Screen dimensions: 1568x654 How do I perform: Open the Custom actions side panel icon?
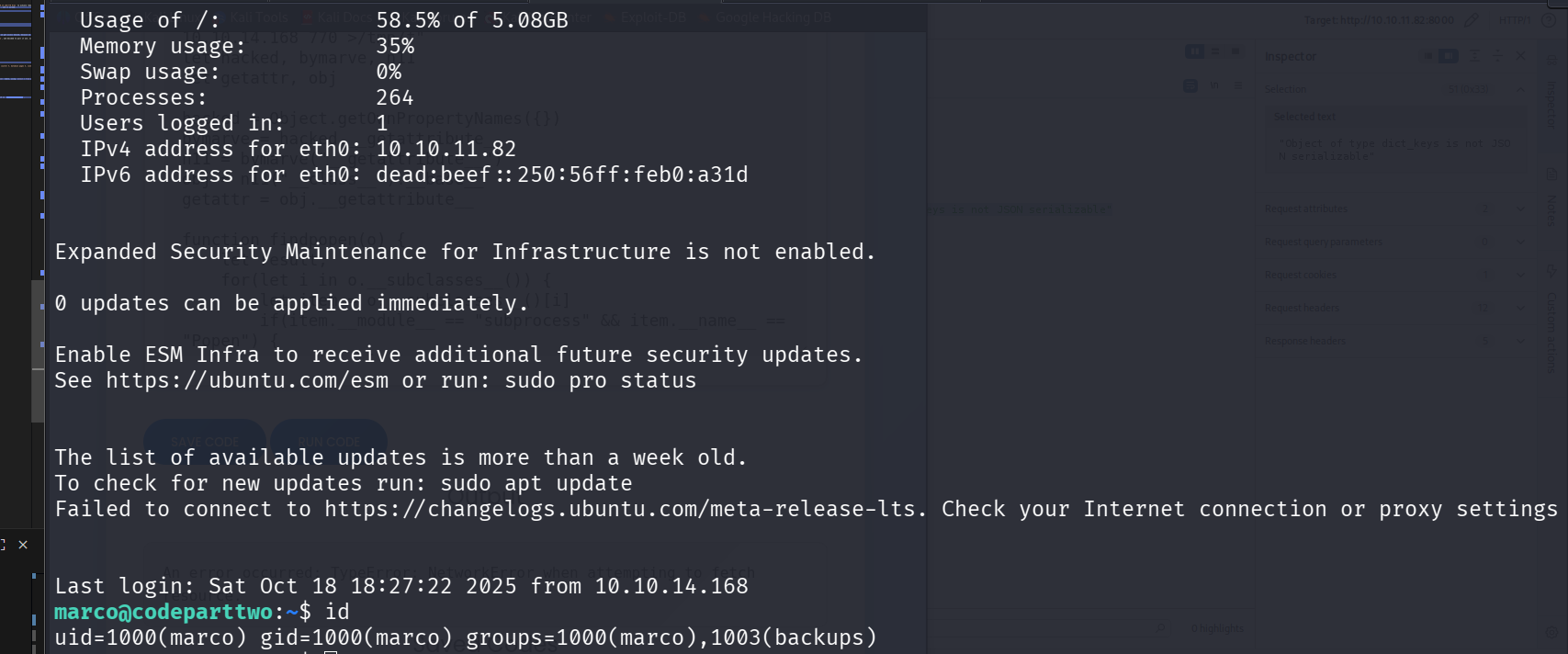[x=1551, y=326]
